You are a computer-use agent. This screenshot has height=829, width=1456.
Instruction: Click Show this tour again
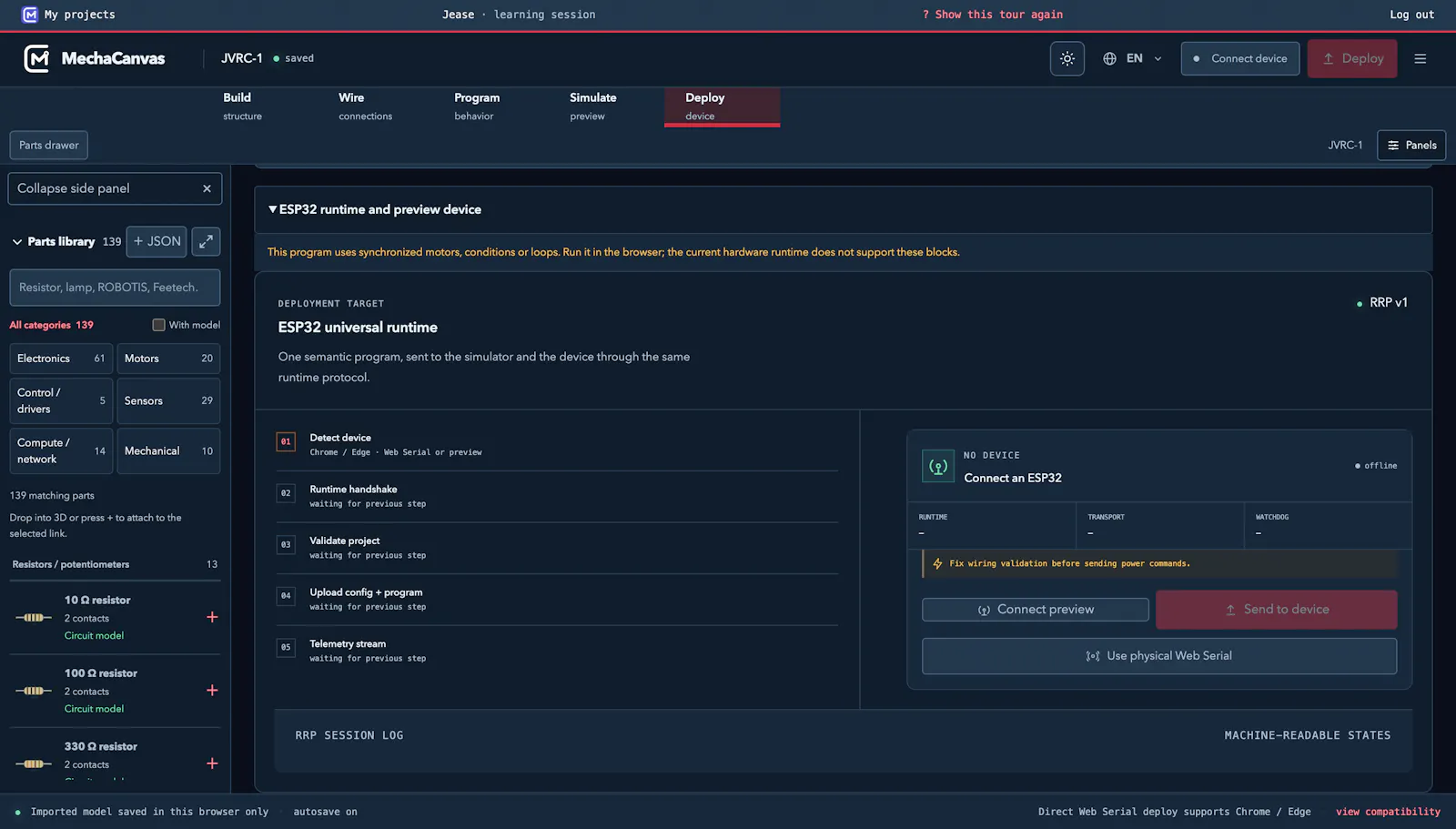click(x=993, y=15)
